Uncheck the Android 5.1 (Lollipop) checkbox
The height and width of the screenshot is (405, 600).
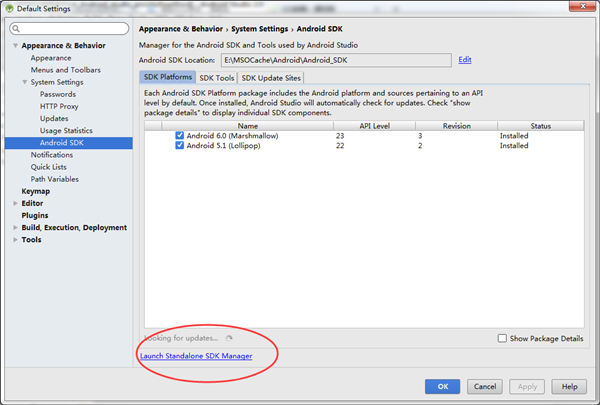180,145
